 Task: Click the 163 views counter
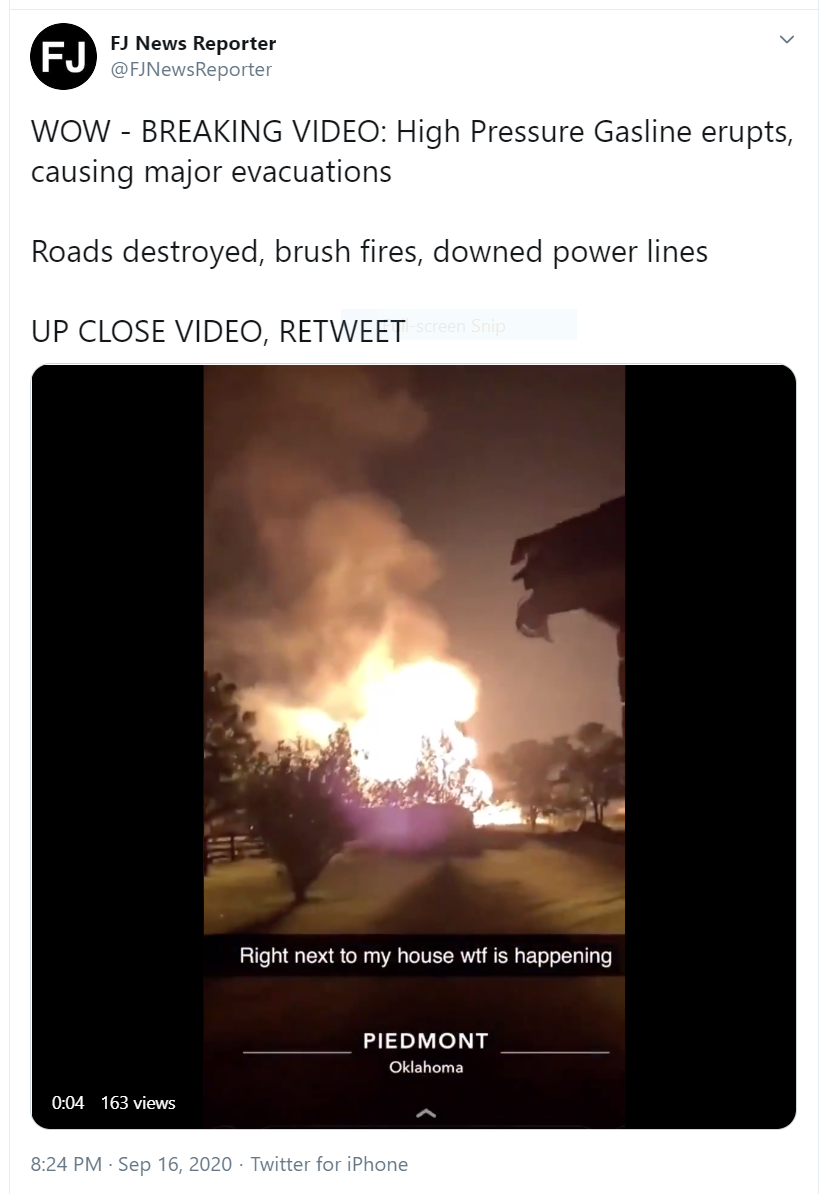click(138, 1103)
